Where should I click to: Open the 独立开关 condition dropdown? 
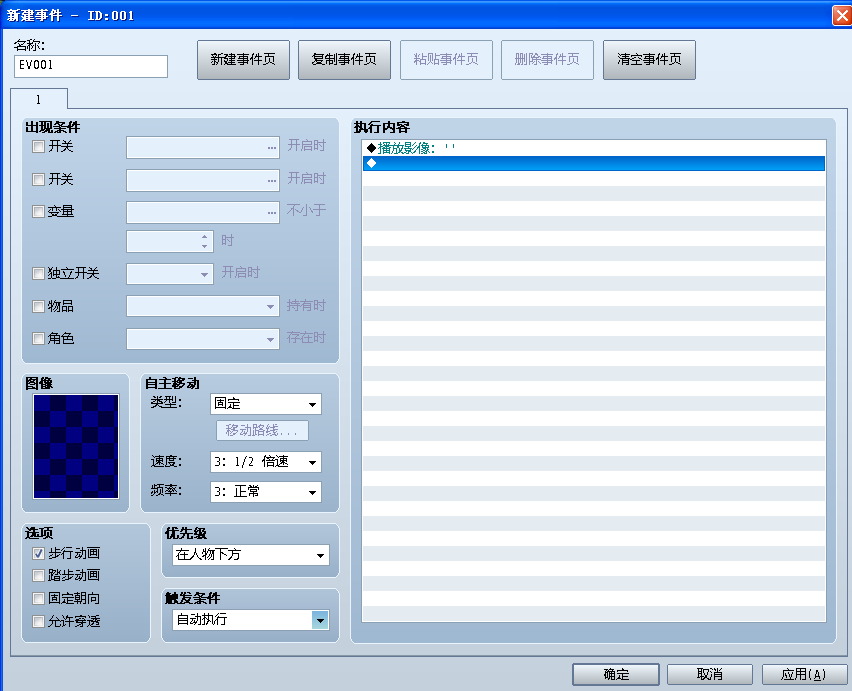point(170,274)
